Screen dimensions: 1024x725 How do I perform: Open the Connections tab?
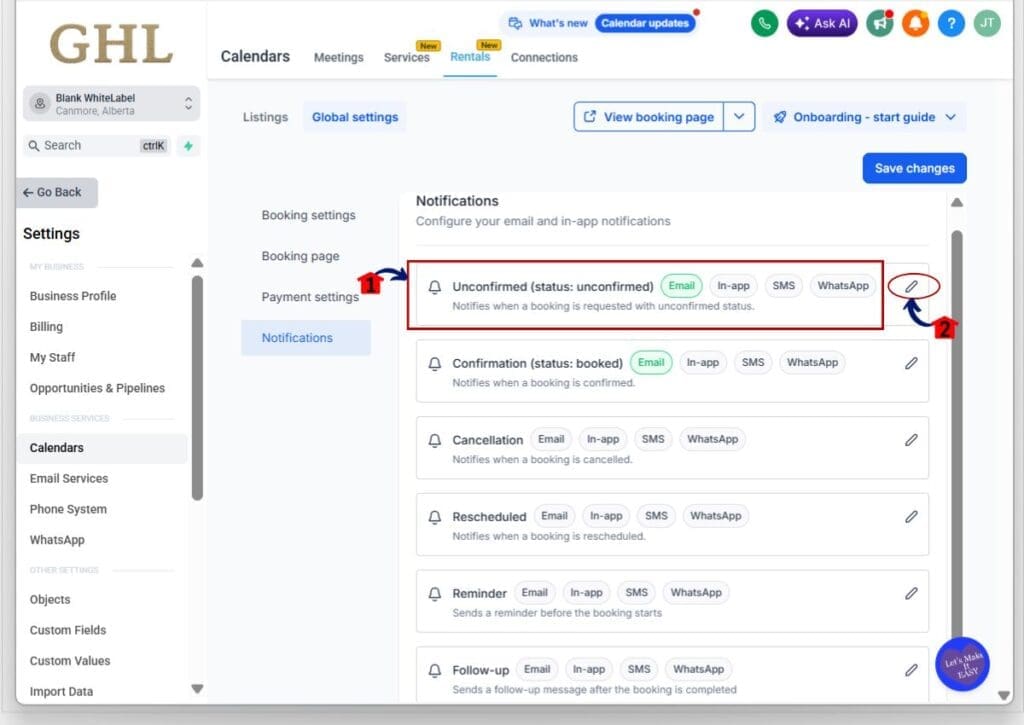coord(544,57)
